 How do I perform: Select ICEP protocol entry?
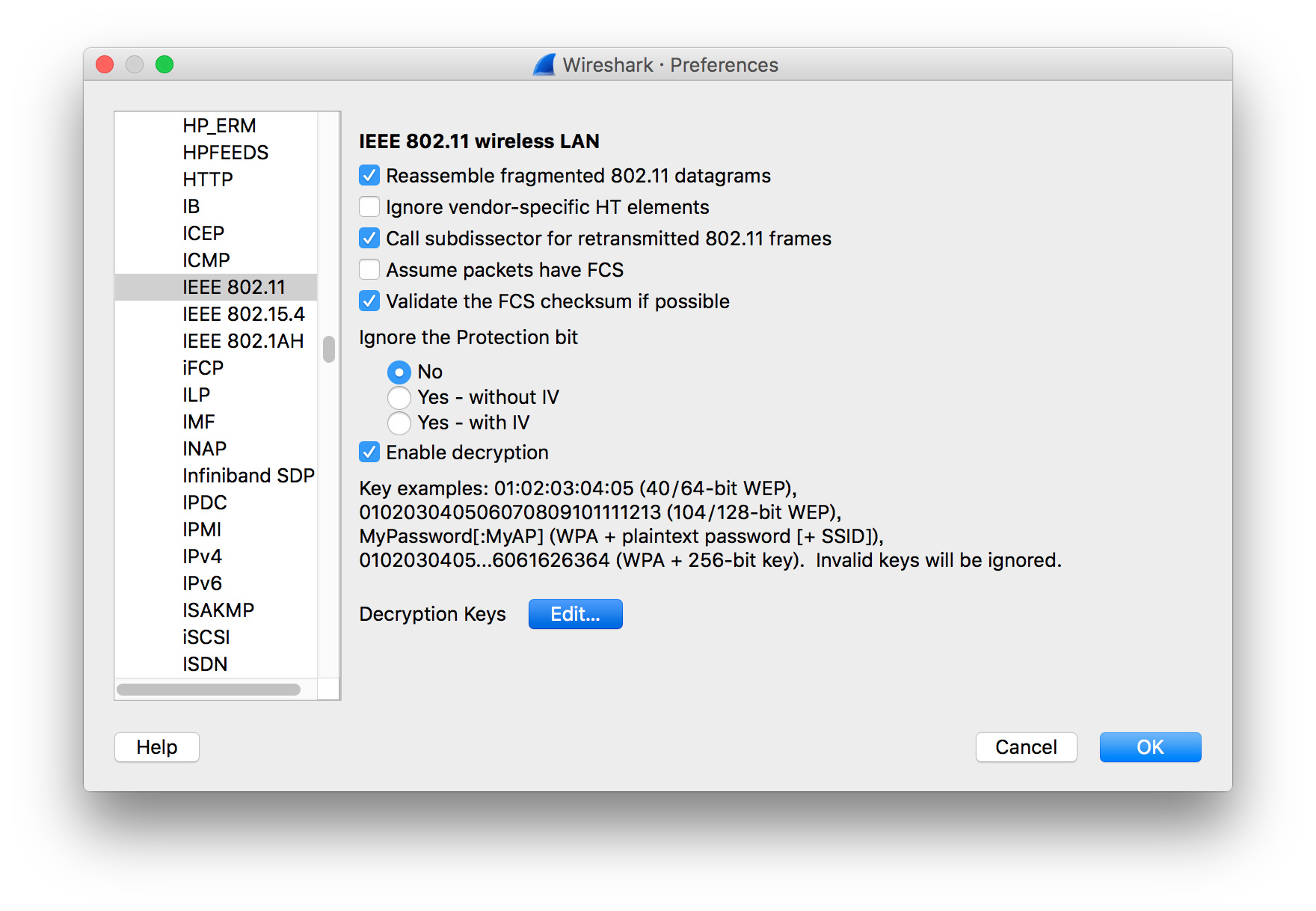tap(216, 233)
